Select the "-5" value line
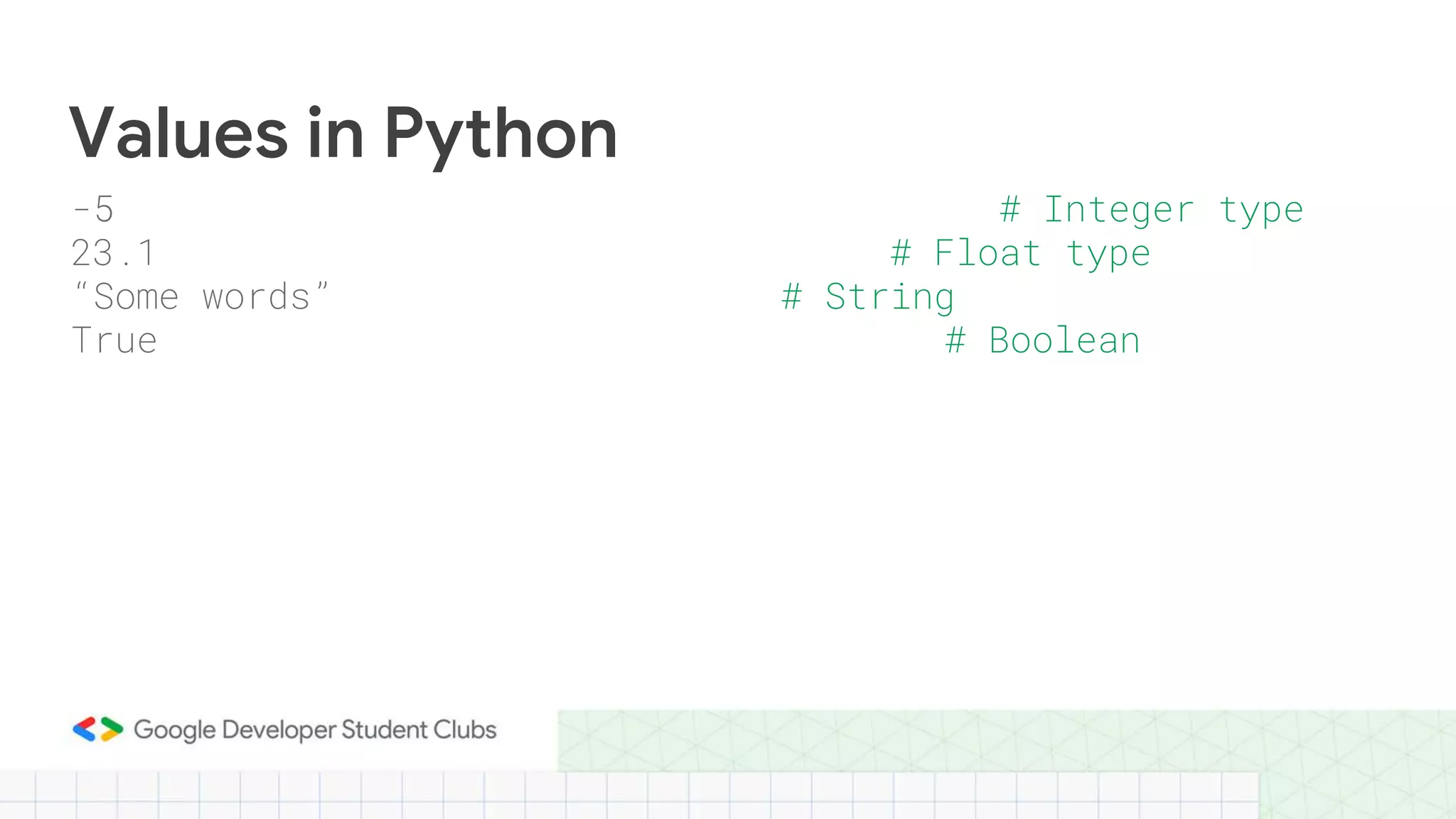This screenshot has width=1456, height=819. pos(92,210)
